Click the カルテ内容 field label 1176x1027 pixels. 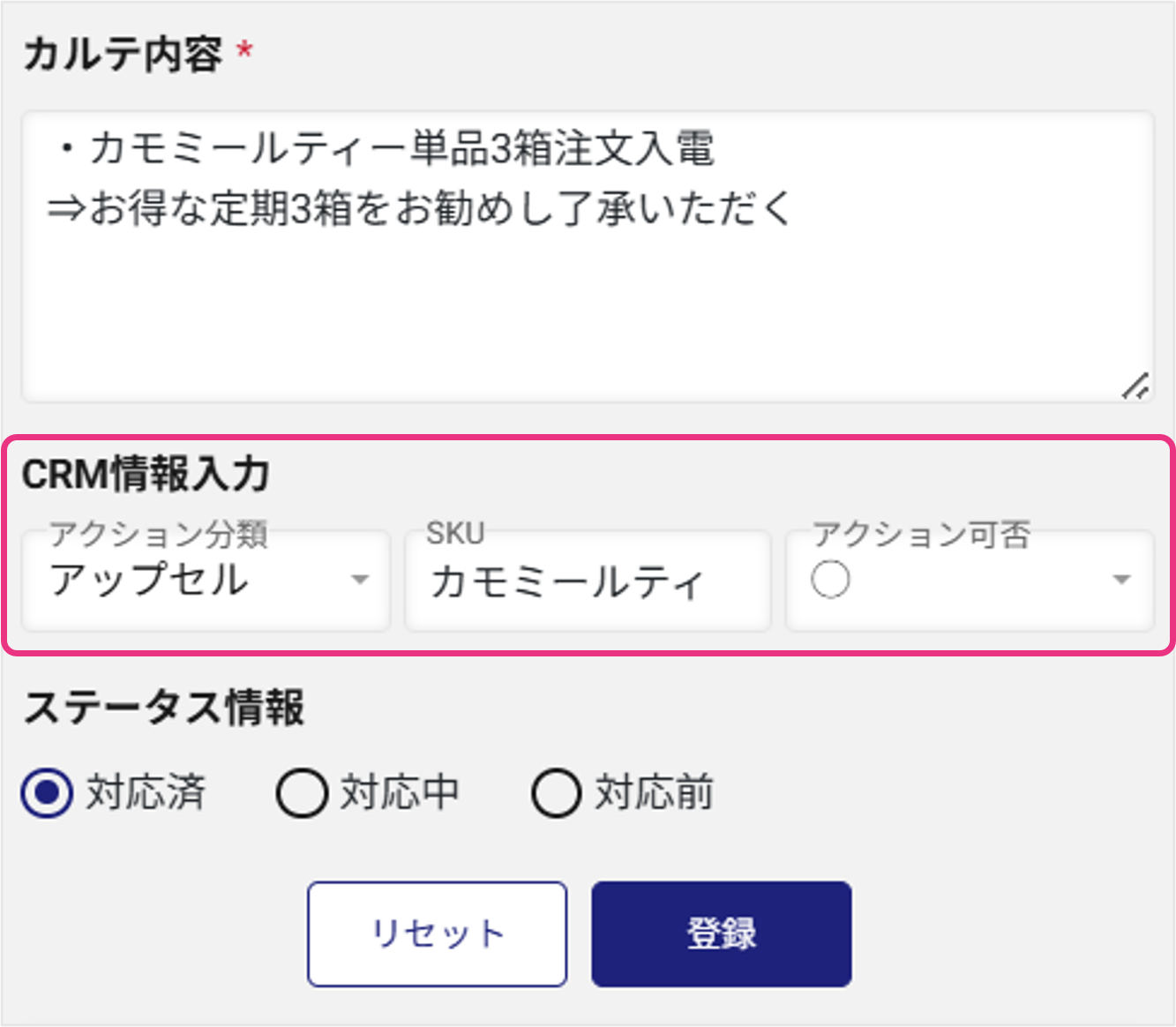pos(123,55)
